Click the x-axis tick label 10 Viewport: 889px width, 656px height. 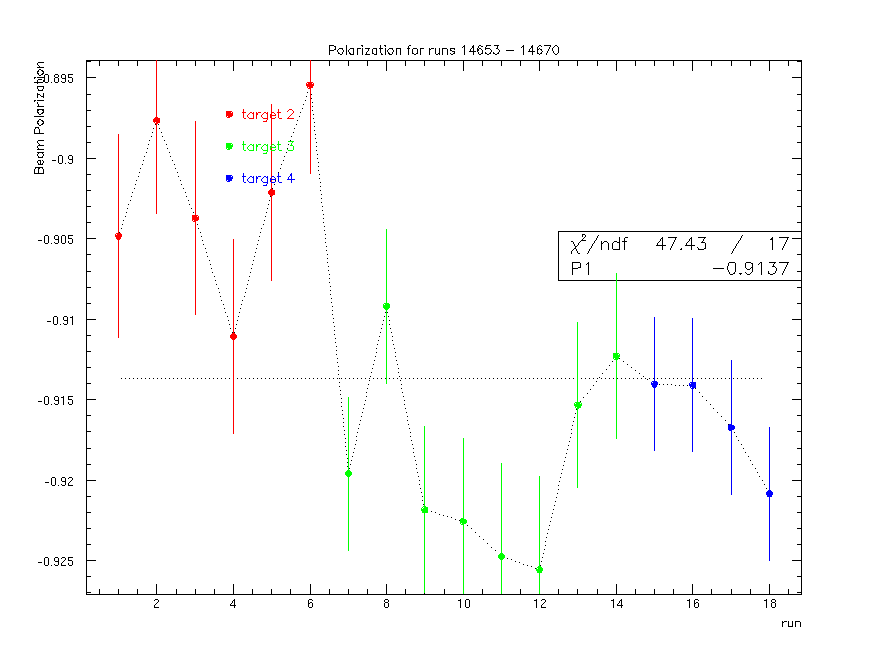[x=464, y=604]
